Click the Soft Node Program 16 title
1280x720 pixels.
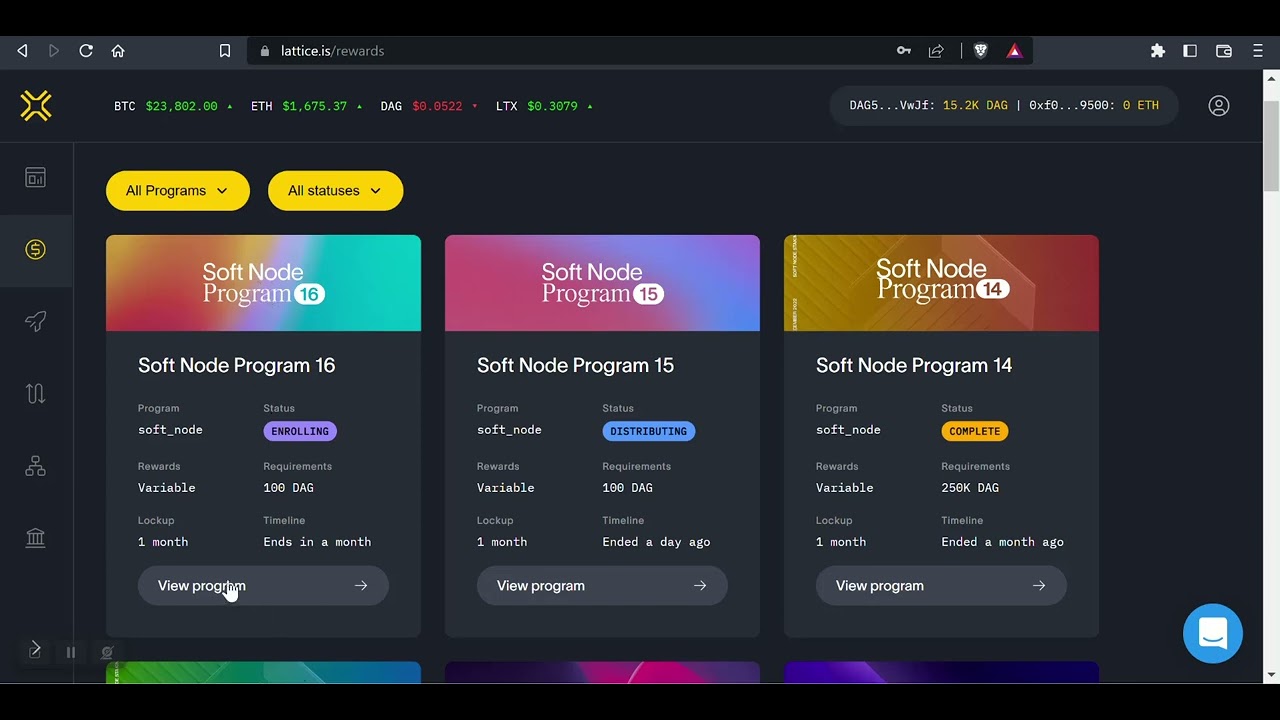pyautogui.click(x=237, y=366)
